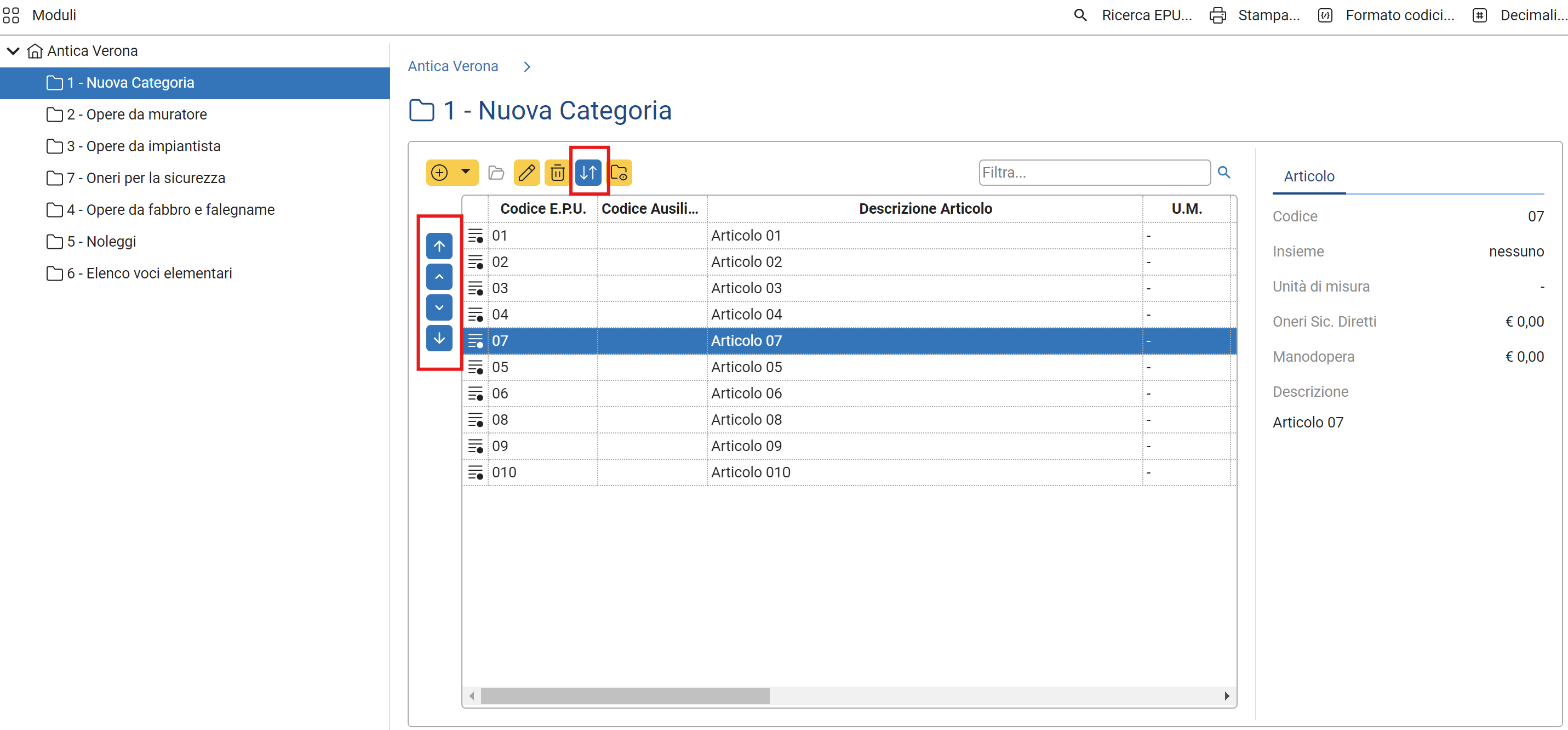This screenshot has height=730, width=1568.
Task: Move selected article down one position
Action: [x=439, y=307]
